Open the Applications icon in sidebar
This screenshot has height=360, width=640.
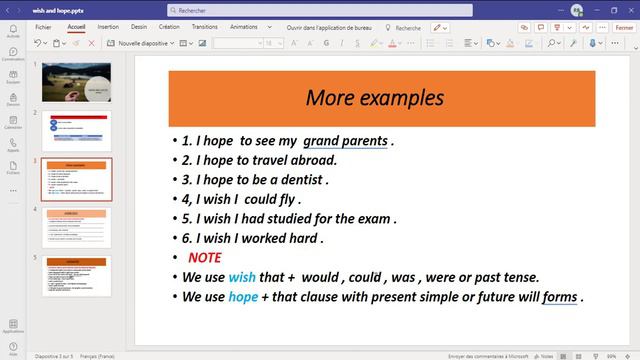click(13, 326)
